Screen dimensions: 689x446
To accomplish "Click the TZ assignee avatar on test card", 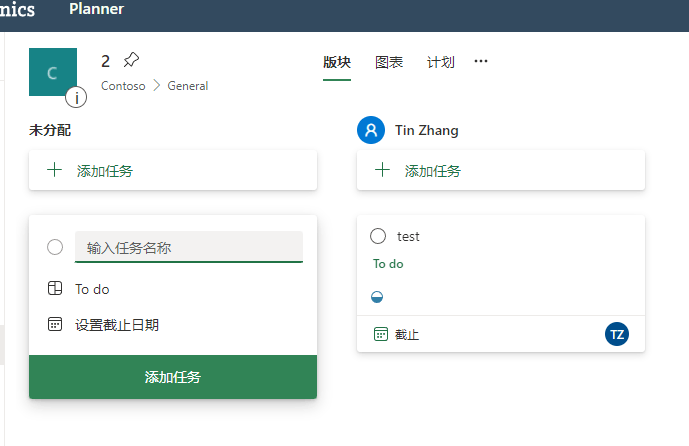I will (x=616, y=334).
